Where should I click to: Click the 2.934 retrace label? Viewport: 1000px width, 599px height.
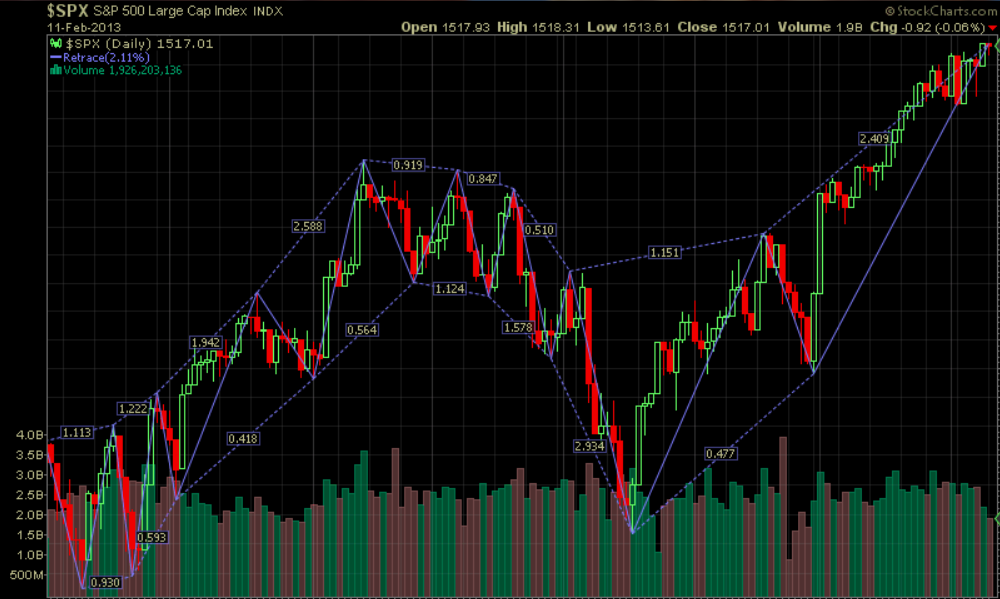click(589, 446)
